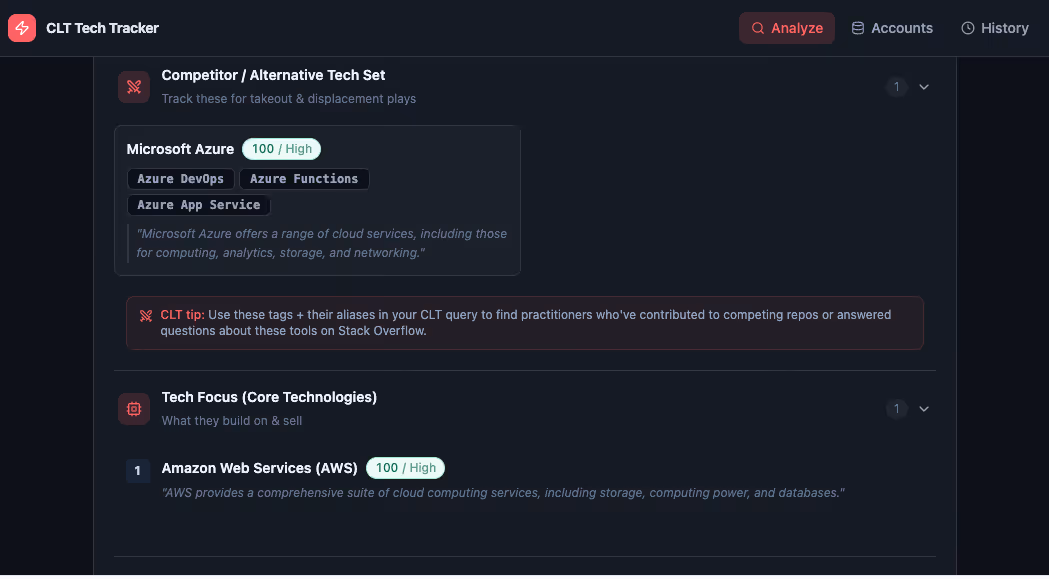1049x579 pixels.
Task: Click the database icon beside Accounts
Action: coord(858,28)
